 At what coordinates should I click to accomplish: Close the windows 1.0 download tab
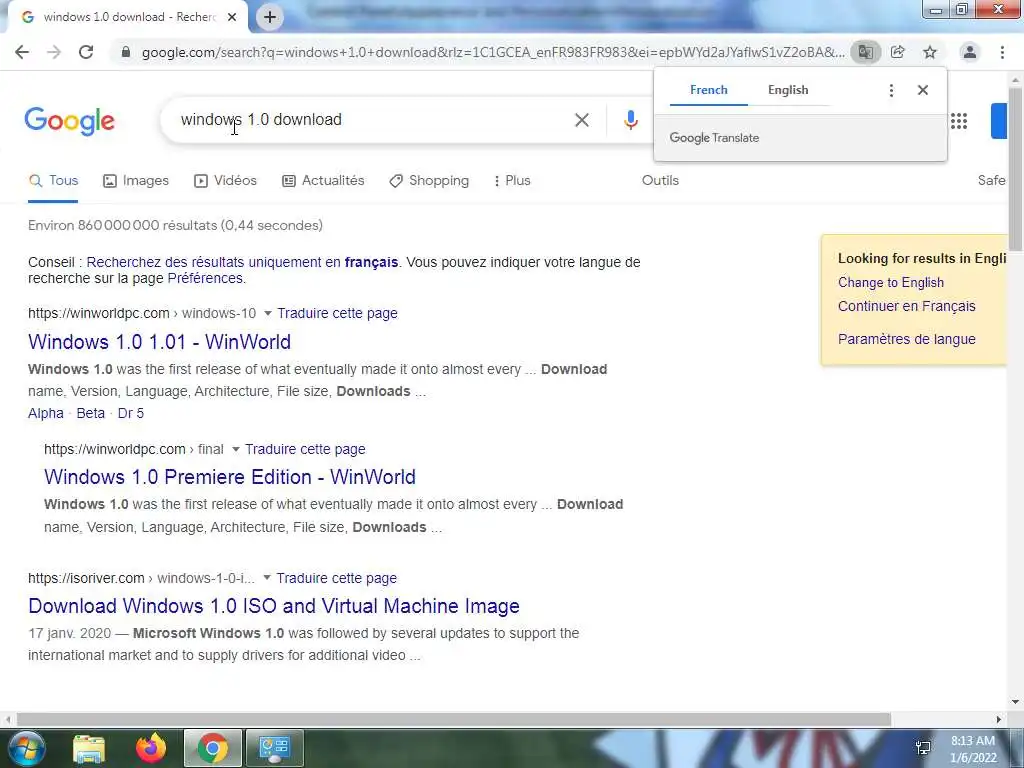232,18
